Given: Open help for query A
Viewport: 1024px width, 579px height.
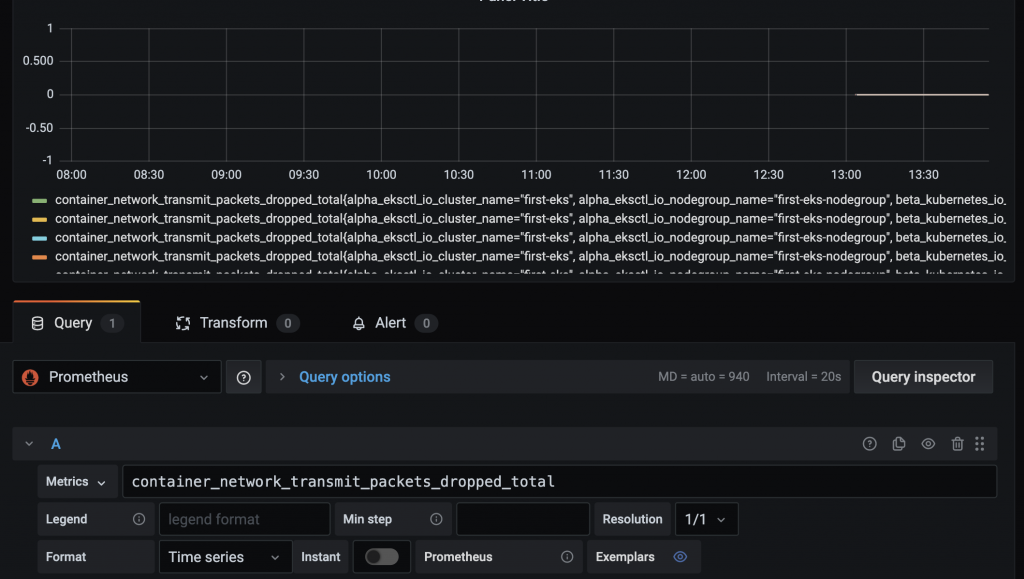Looking at the screenshot, I should tap(870, 444).
